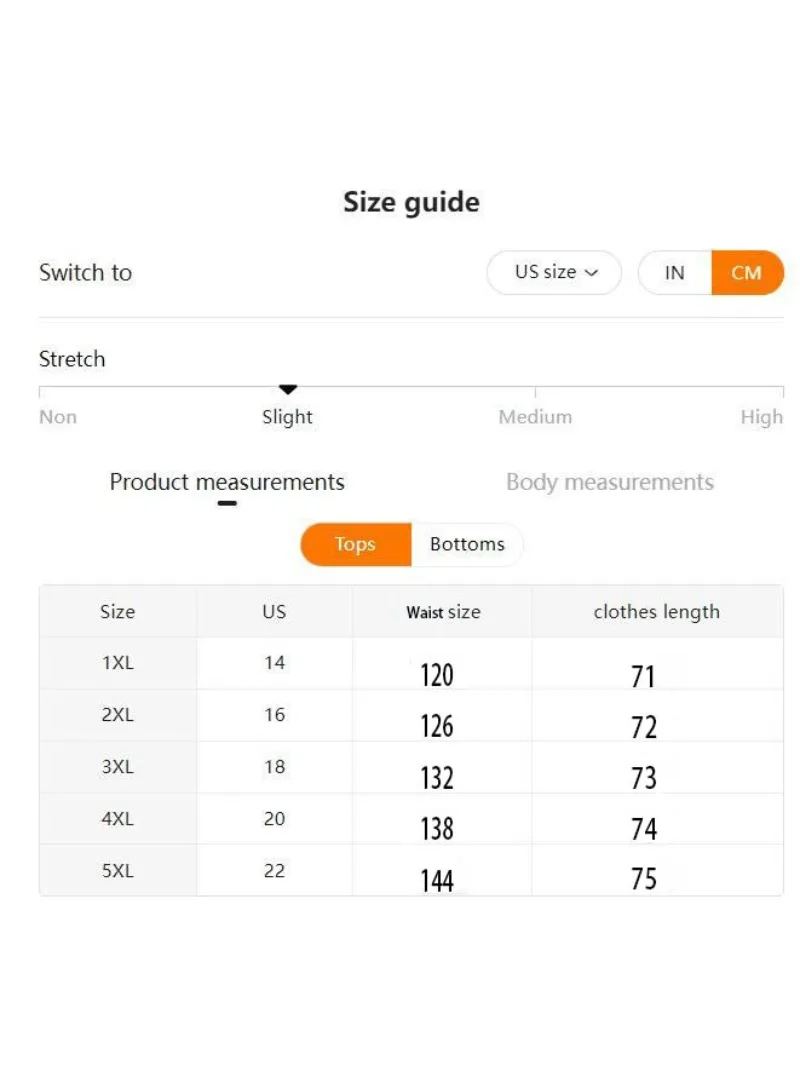Click the High stretch label
Viewport: 800px width, 1067px height.
(761, 417)
